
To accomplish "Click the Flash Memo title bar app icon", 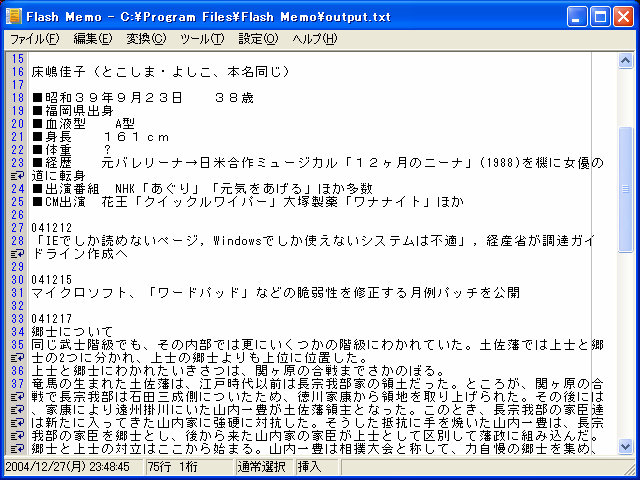I will [14, 15].
